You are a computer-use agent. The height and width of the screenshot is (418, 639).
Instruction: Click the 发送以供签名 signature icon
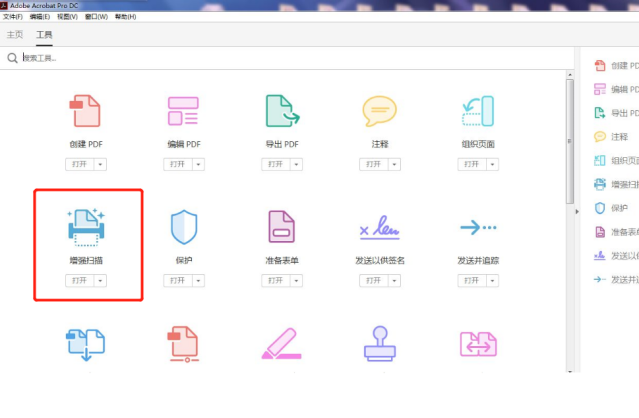380,227
